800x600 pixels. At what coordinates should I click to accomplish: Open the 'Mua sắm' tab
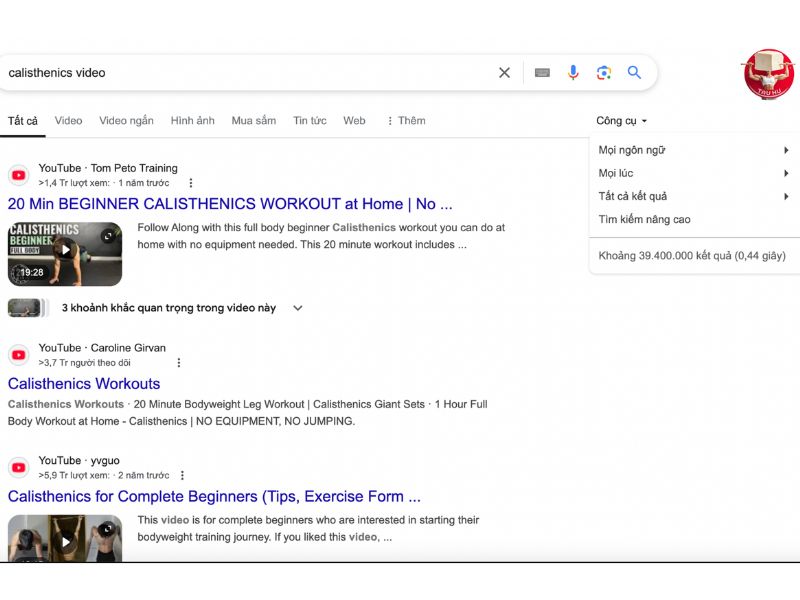pos(254,121)
